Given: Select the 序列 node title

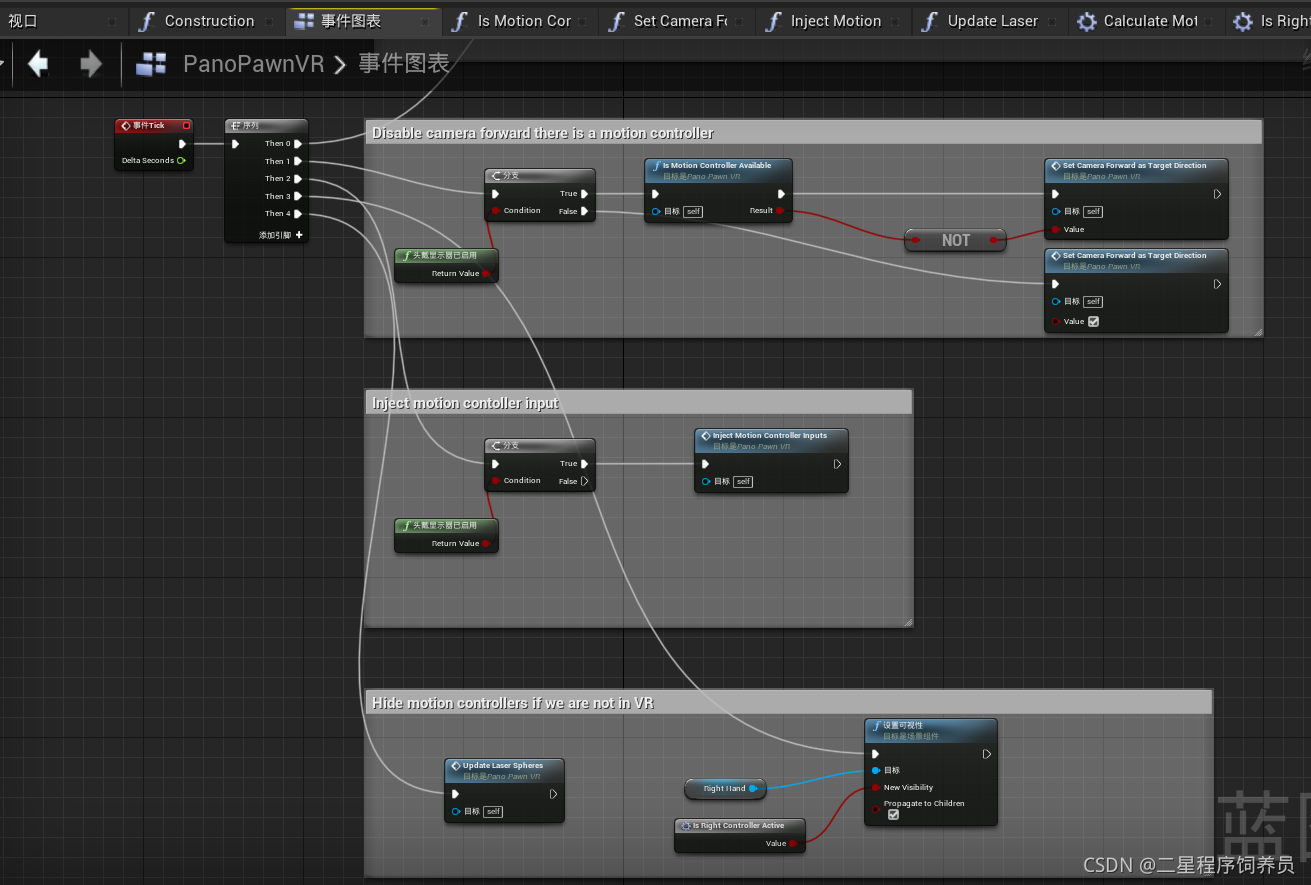Looking at the screenshot, I should pos(266,126).
